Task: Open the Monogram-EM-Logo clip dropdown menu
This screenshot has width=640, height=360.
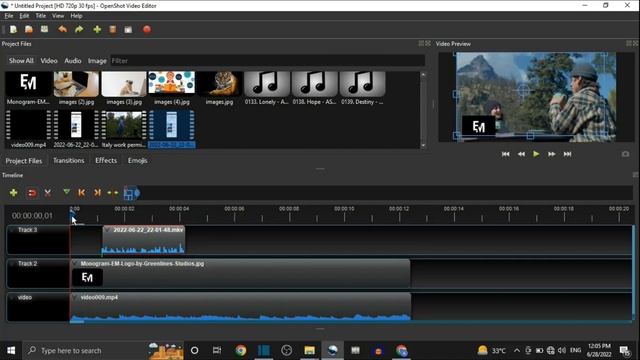Action: tap(75, 264)
